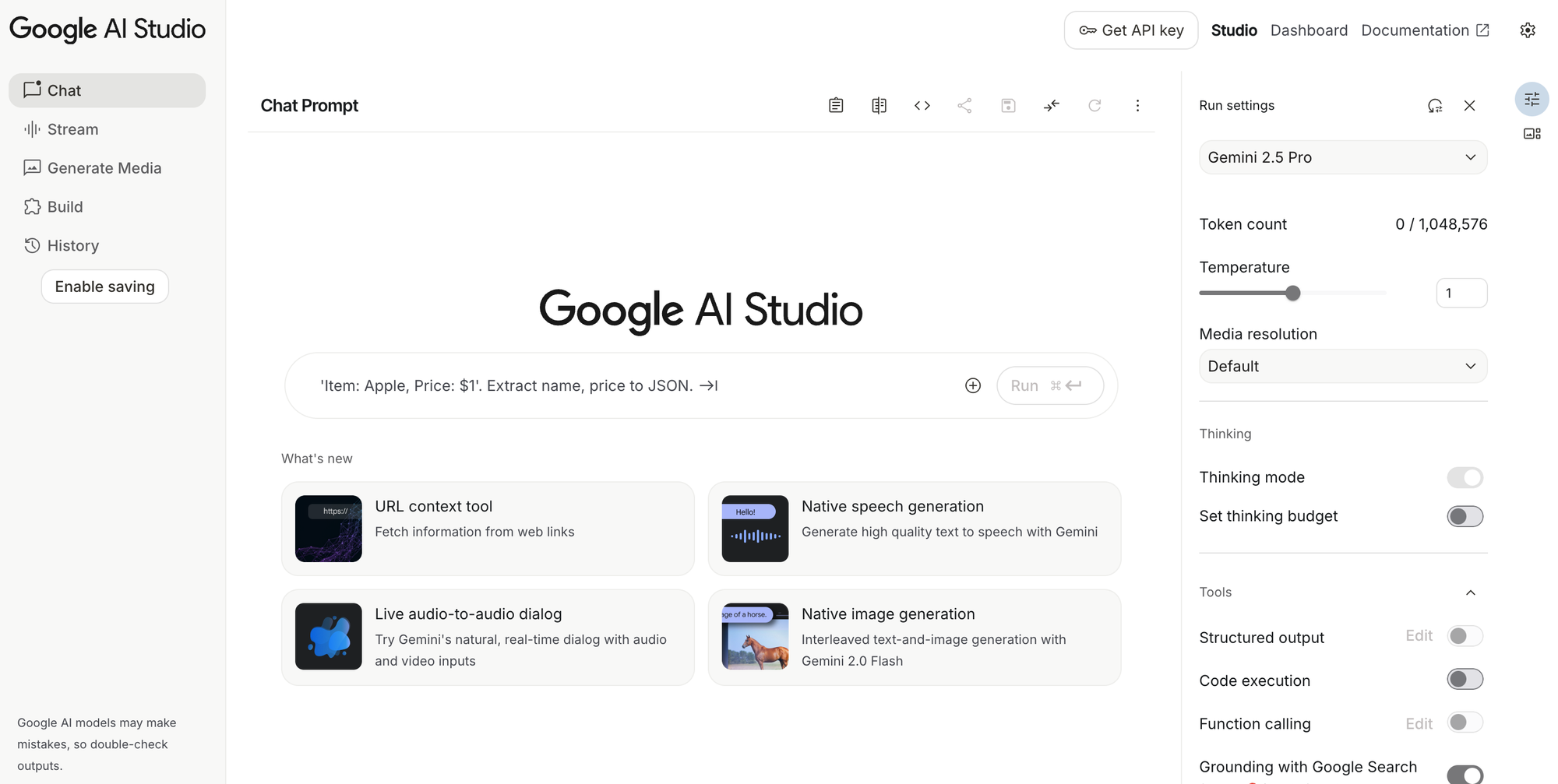Click the plus icon to insert media
1558x784 pixels.
click(973, 385)
